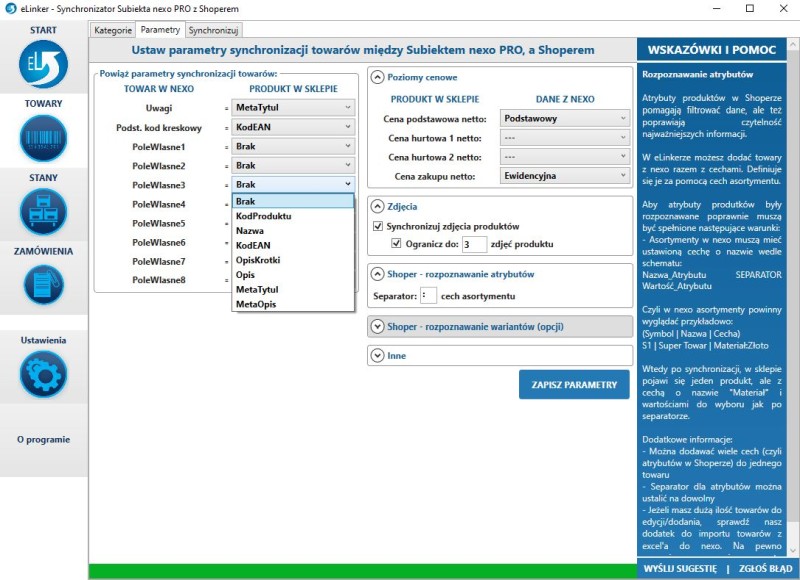
Task: Open the TOWARY barcode icon
Action: point(43,139)
